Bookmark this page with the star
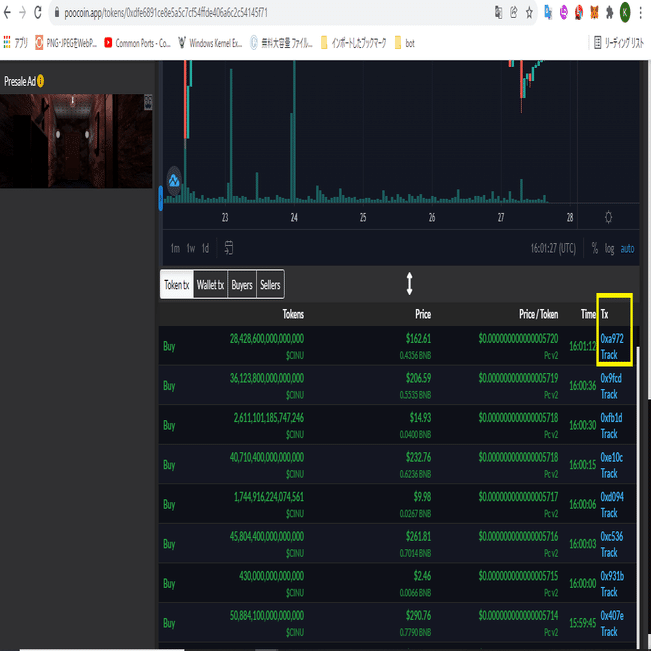The width and height of the screenshot is (651, 651). point(529,13)
